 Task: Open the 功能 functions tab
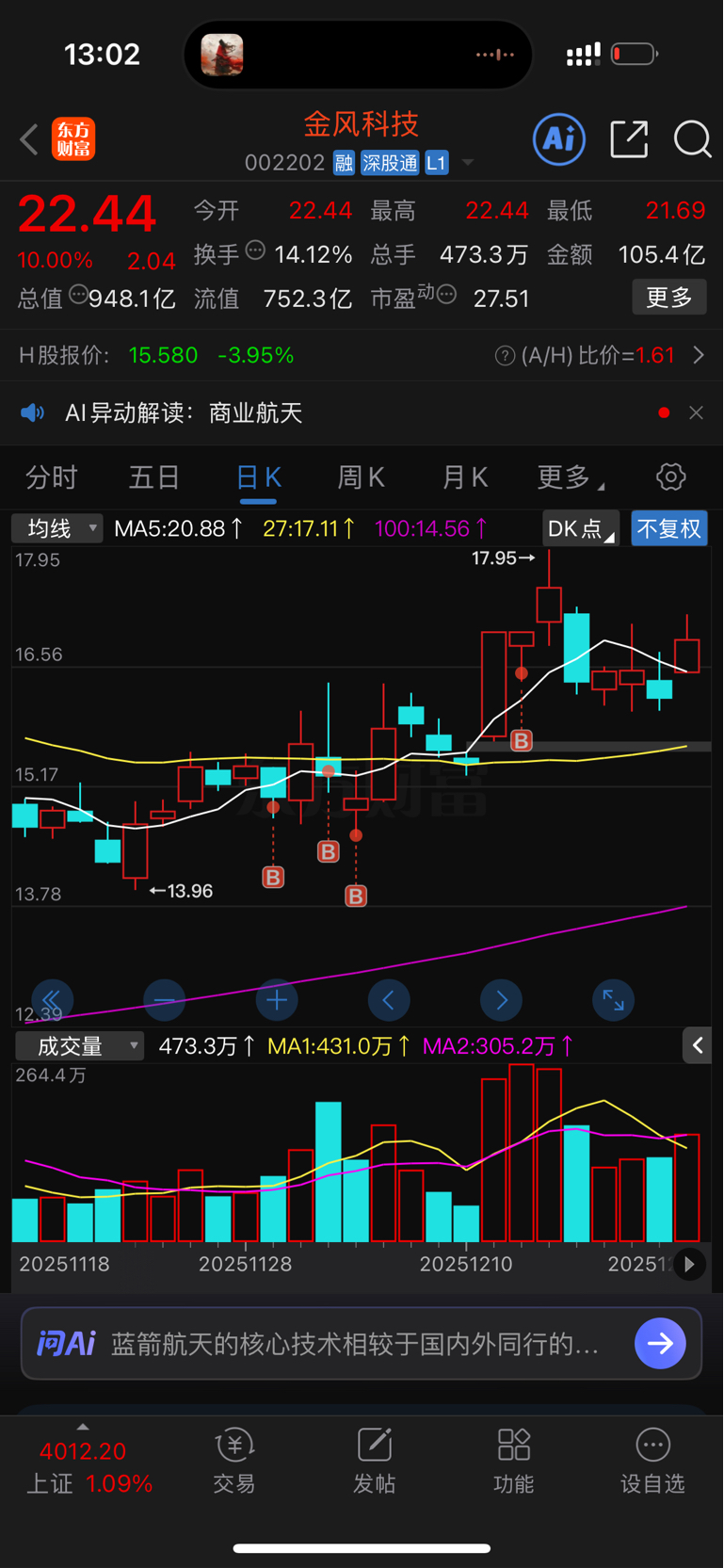[x=514, y=1462]
